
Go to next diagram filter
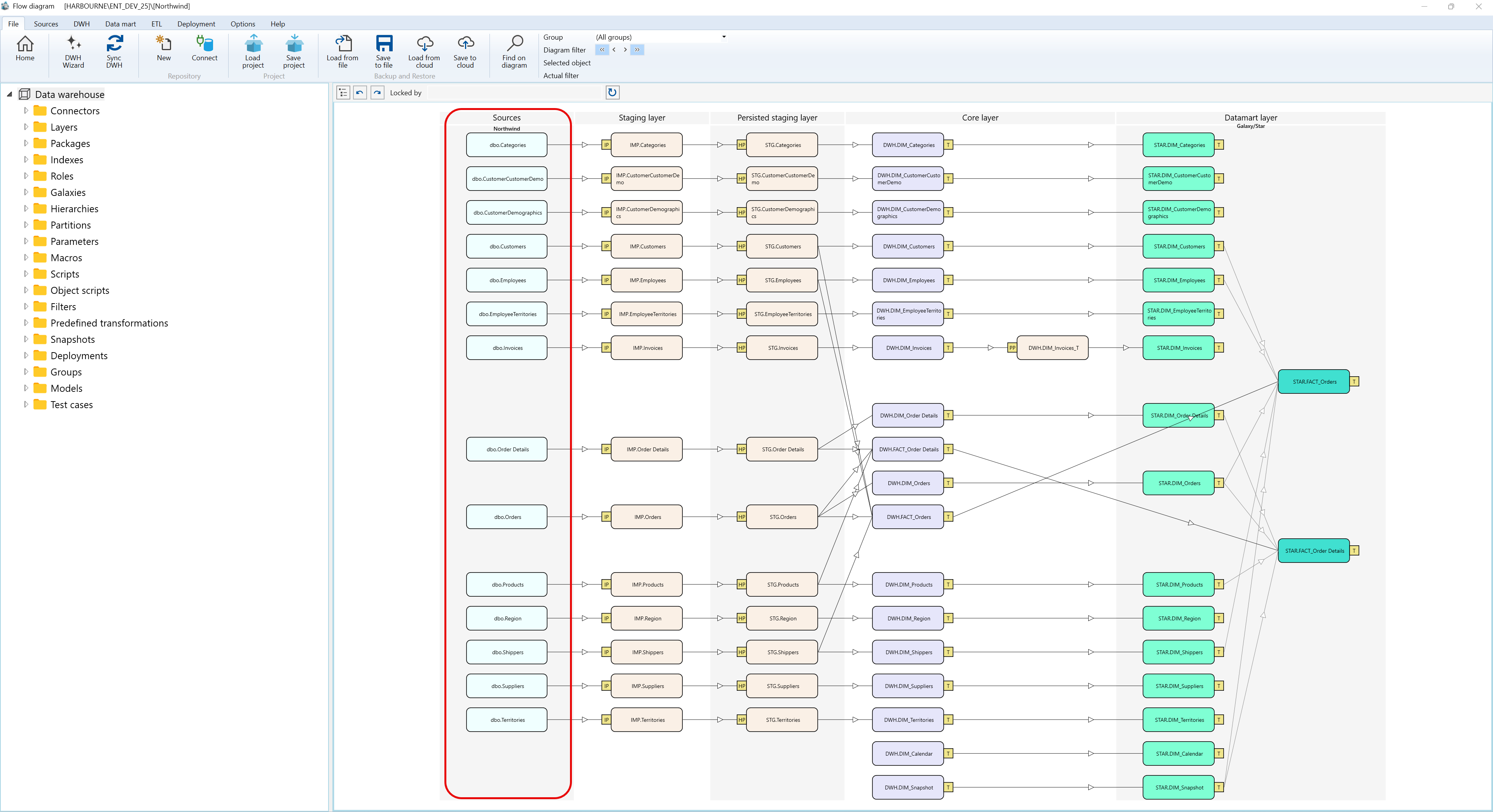point(625,50)
